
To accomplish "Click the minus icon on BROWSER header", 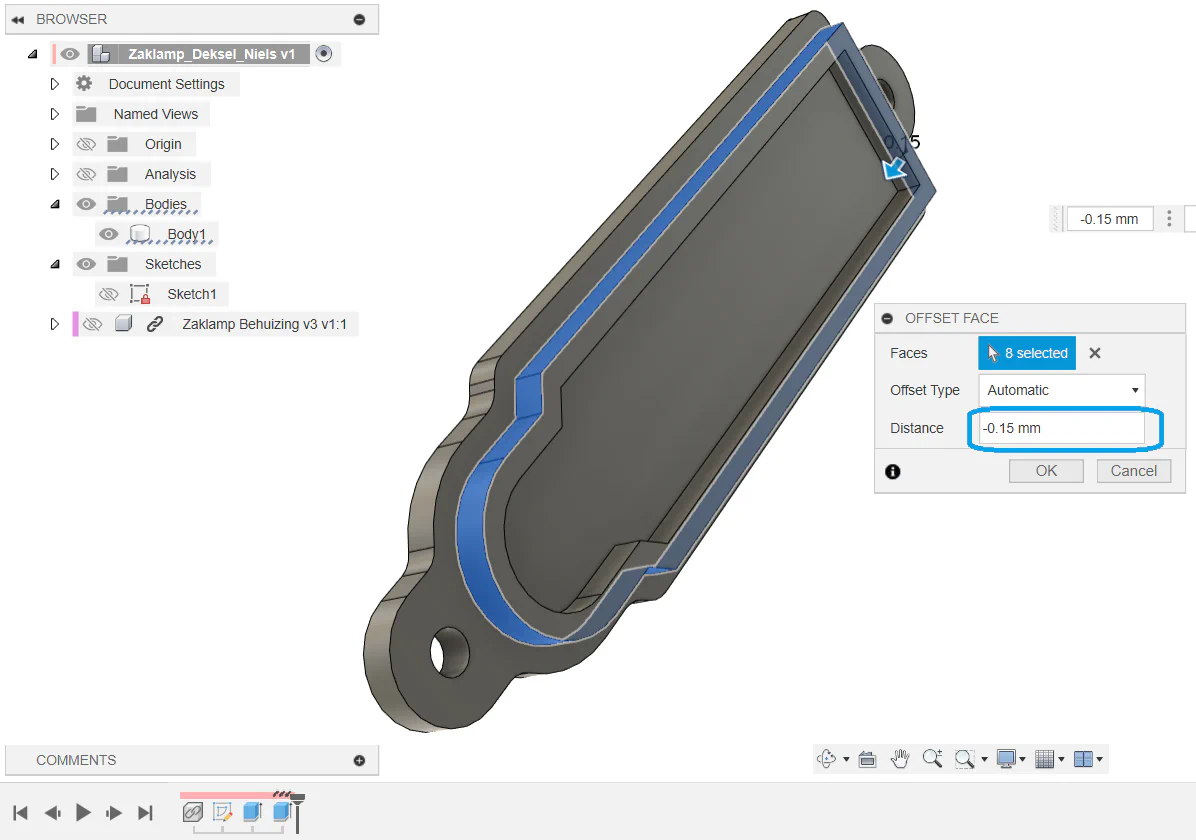I will coord(359,19).
